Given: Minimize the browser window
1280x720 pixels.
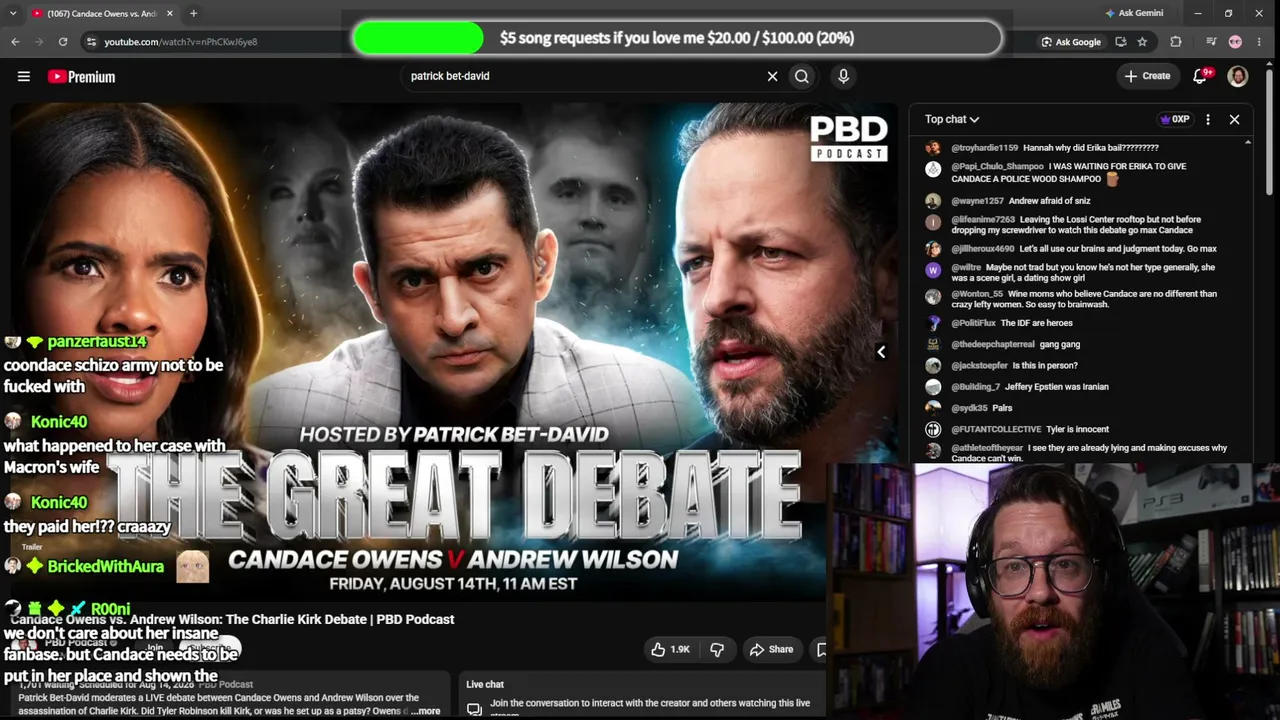Looking at the screenshot, I should point(1198,13).
